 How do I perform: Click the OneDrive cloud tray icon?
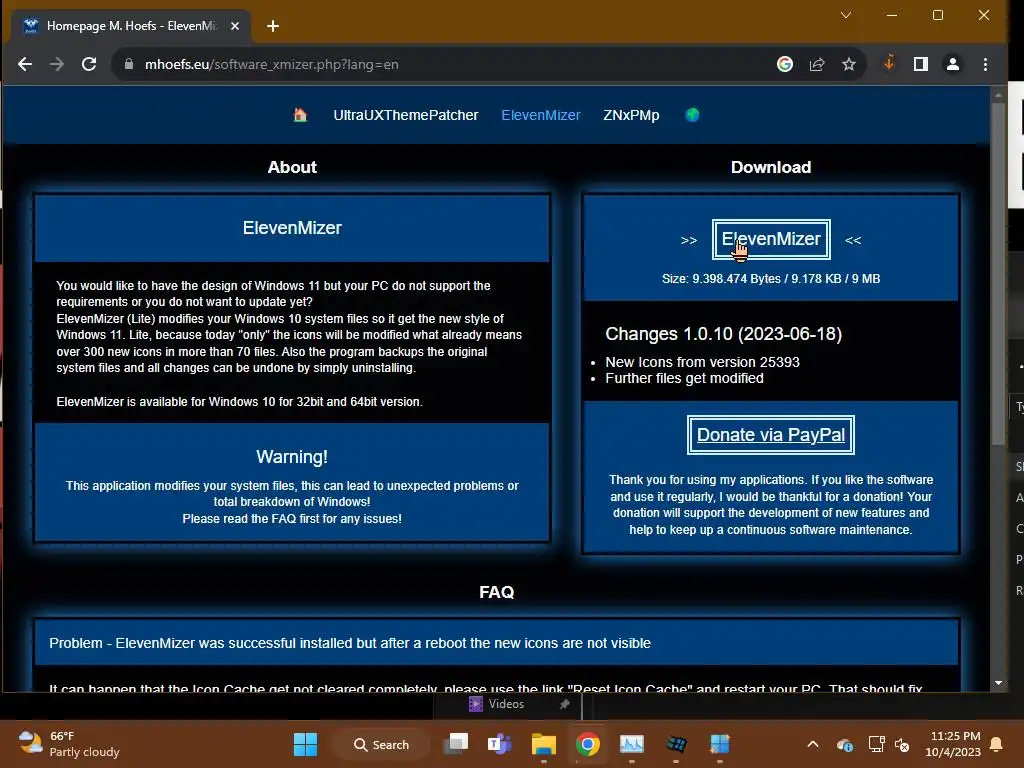tap(844, 744)
